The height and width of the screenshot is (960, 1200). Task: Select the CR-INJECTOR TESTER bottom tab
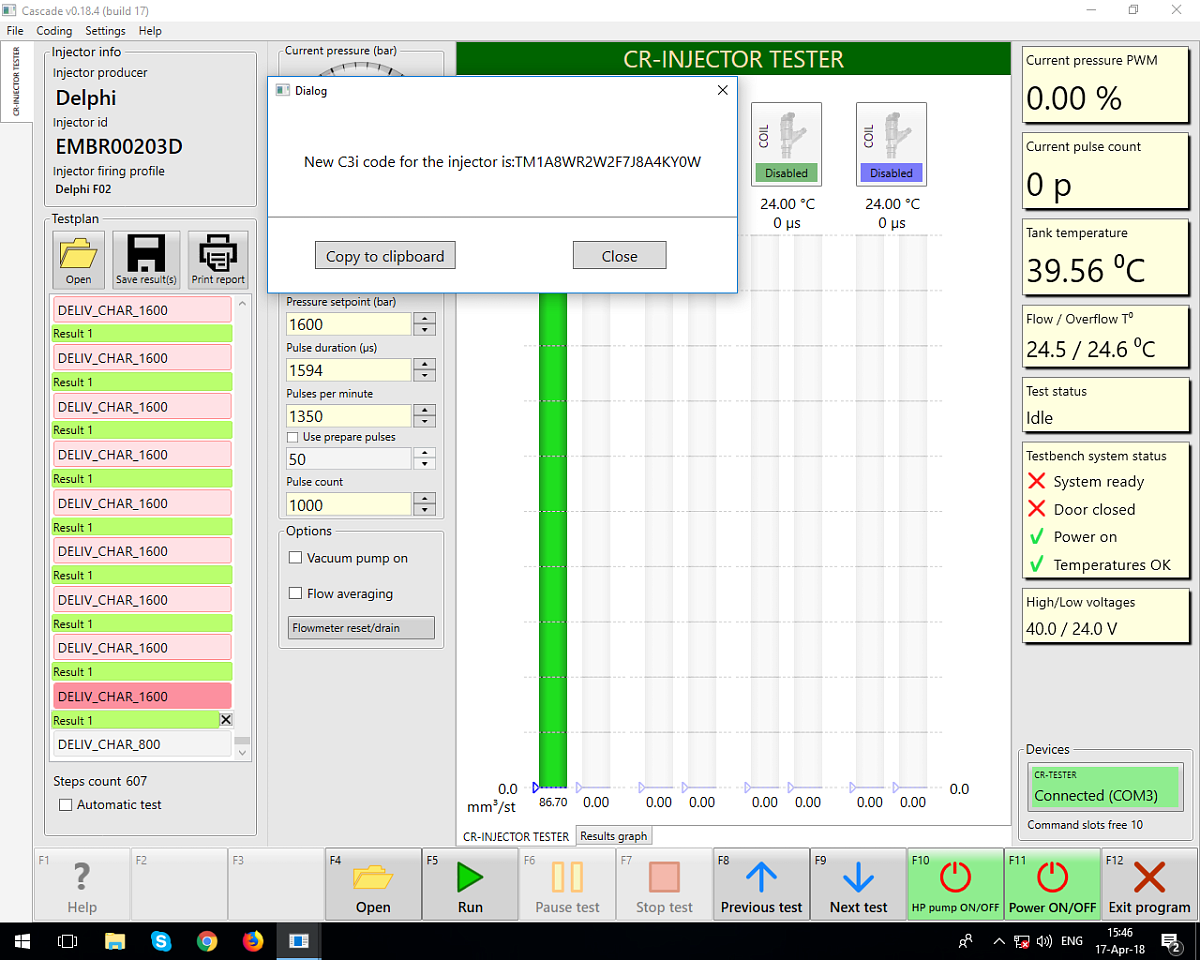pyautogui.click(x=516, y=836)
